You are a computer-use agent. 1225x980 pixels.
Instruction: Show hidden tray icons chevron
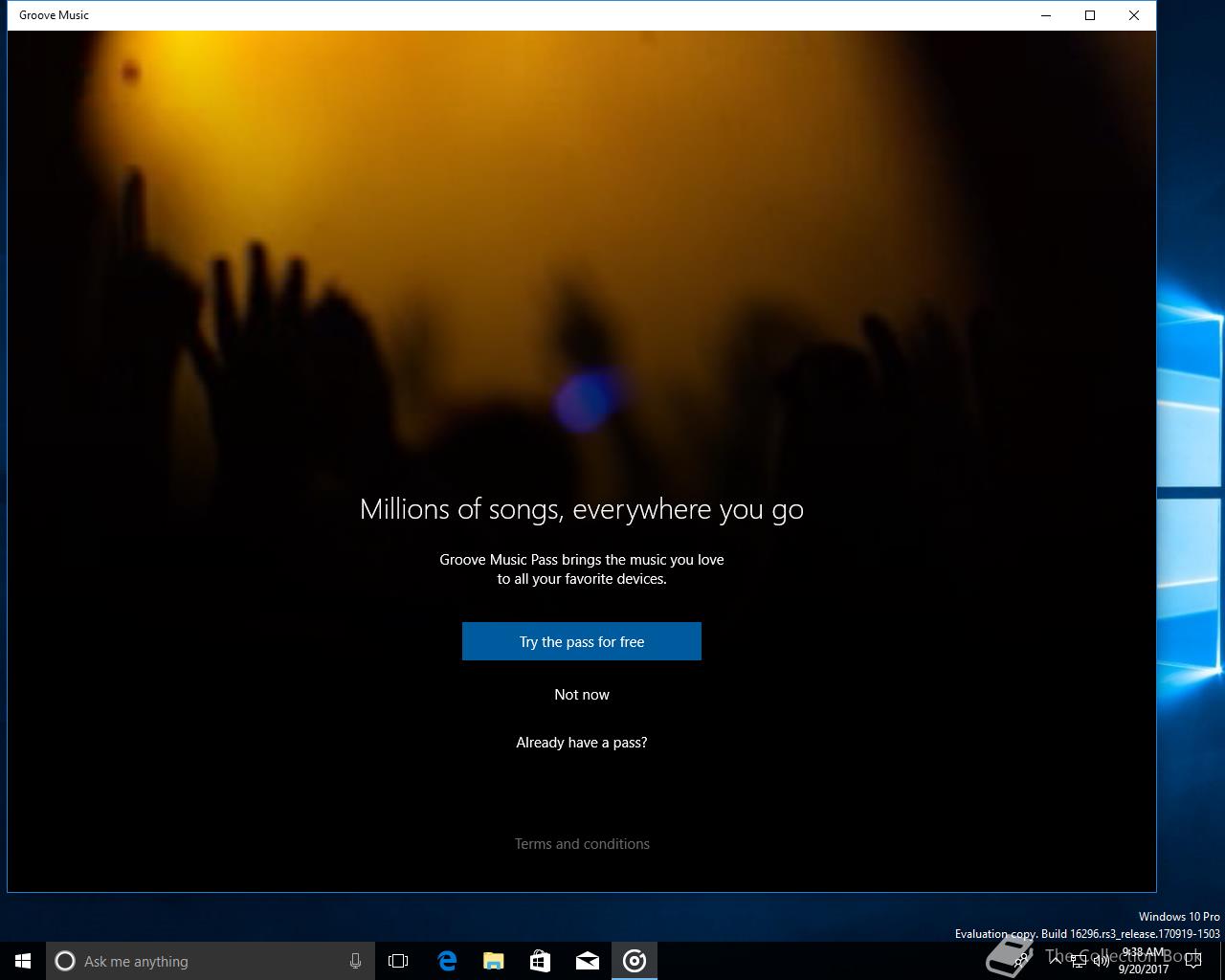[x=1056, y=961]
